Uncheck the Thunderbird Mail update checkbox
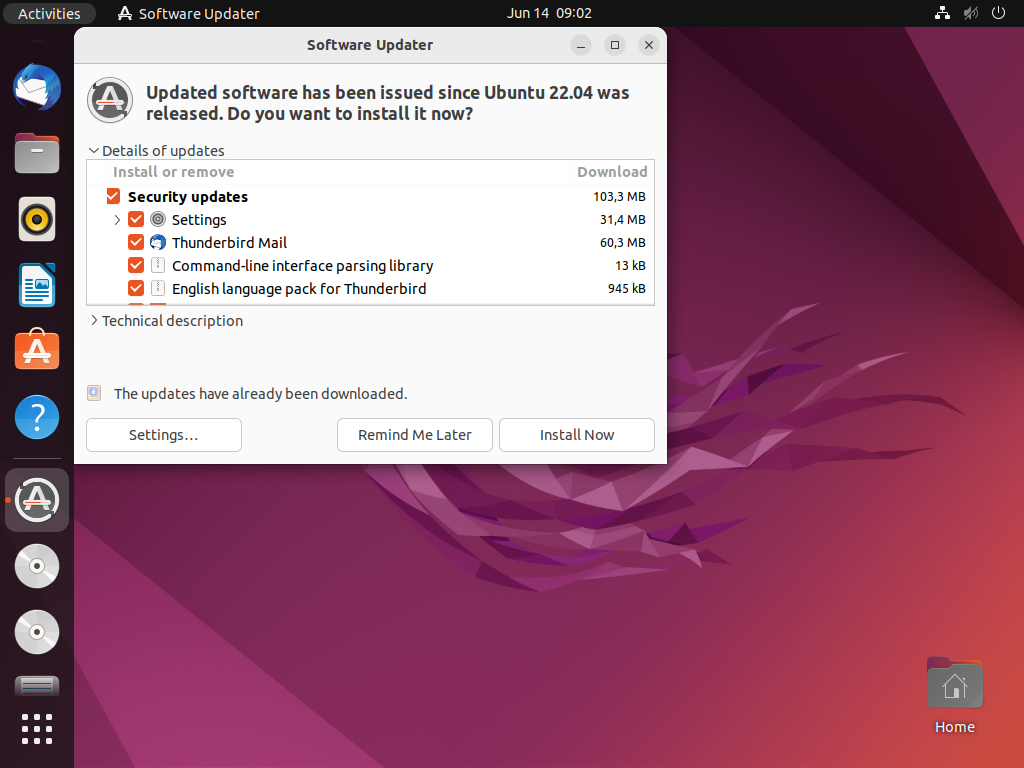This screenshot has width=1024, height=768. tap(136, 243)
